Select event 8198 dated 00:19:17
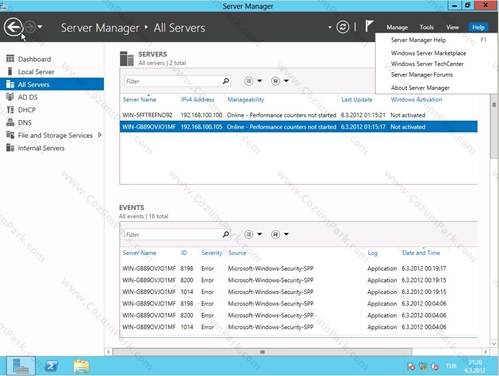 pos(299,268)
